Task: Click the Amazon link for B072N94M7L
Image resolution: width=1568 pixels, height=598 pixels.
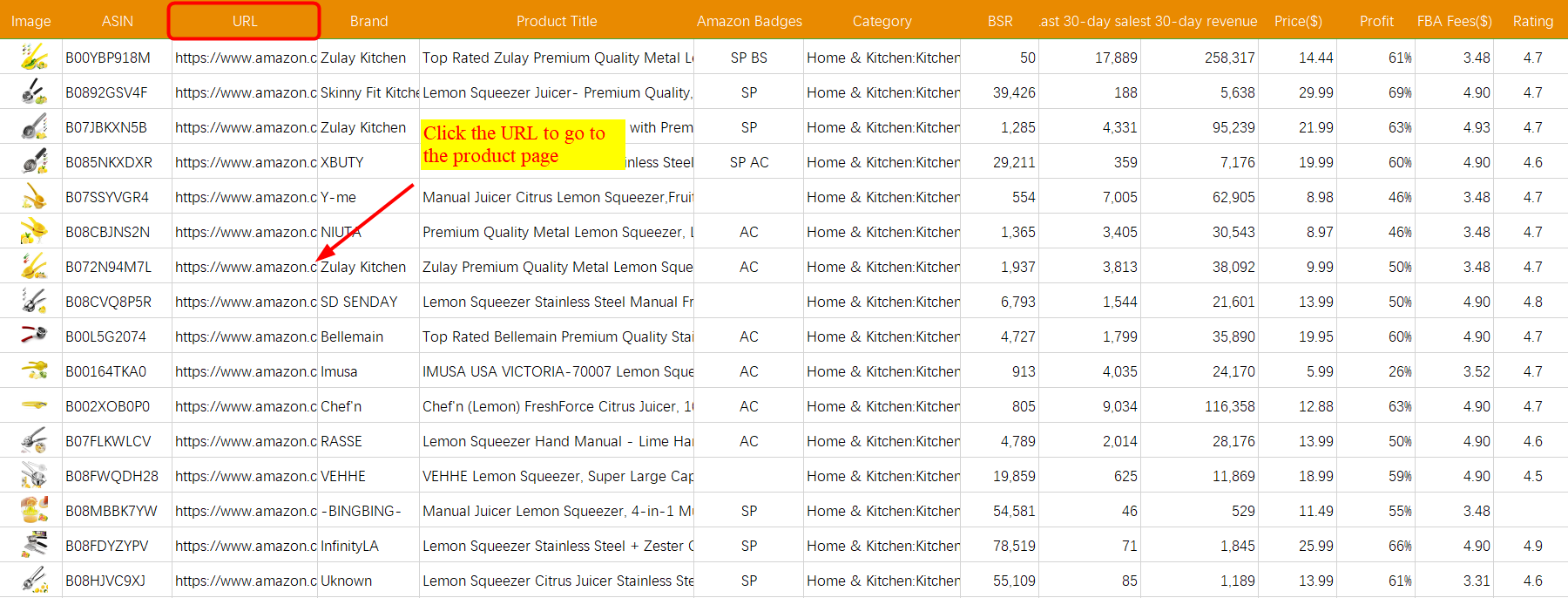Action: [x=246, y=267]
